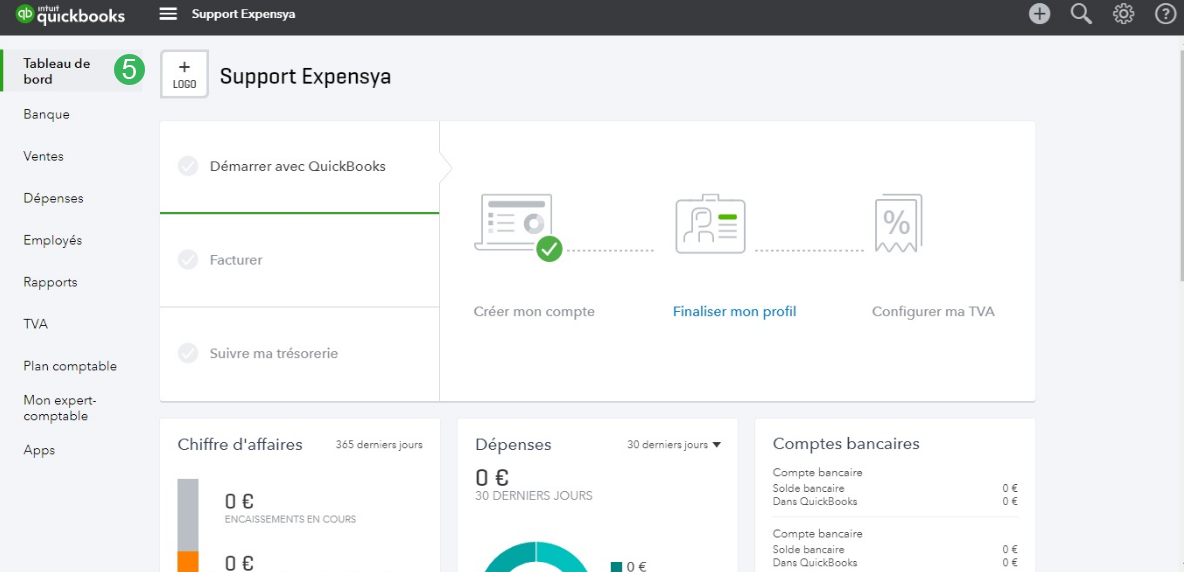Open Tableau de bord in sidebar

coord(72,71)
